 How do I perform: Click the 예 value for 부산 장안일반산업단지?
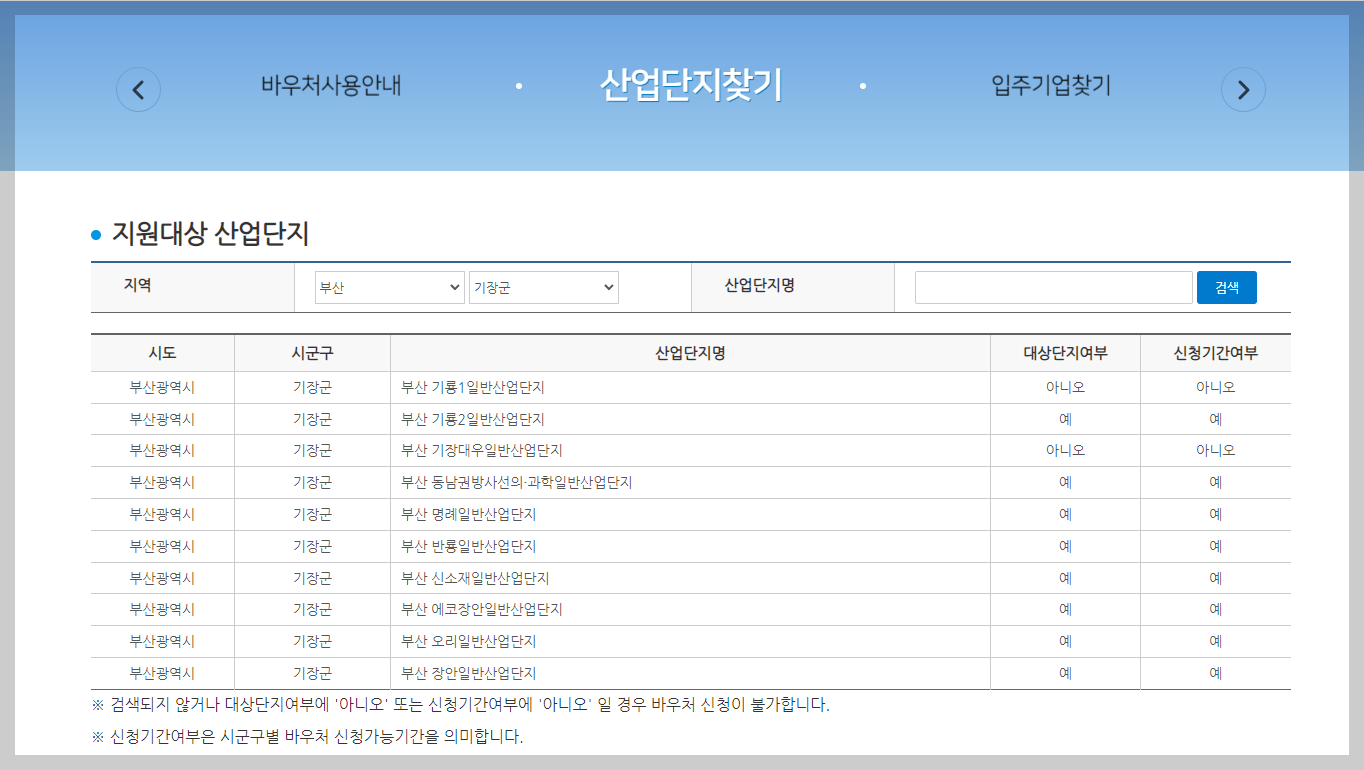click(x=1064, y=672)
